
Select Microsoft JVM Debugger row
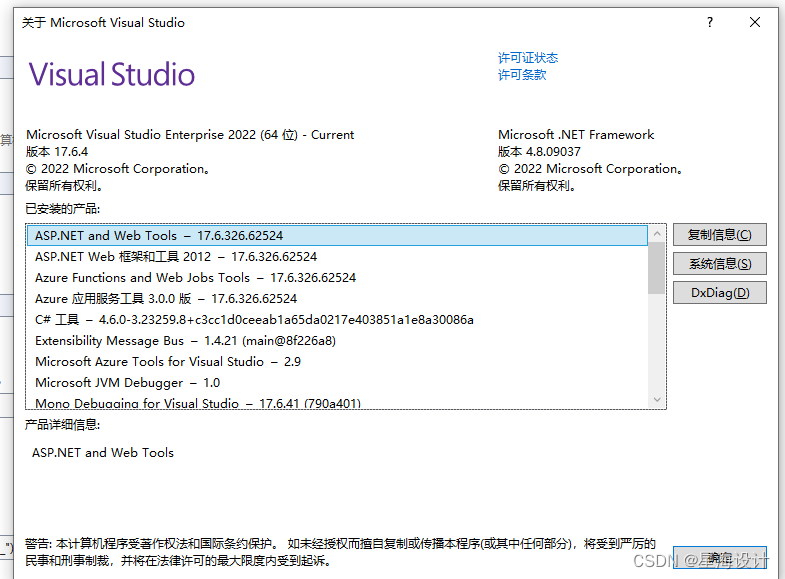(337, 383)
